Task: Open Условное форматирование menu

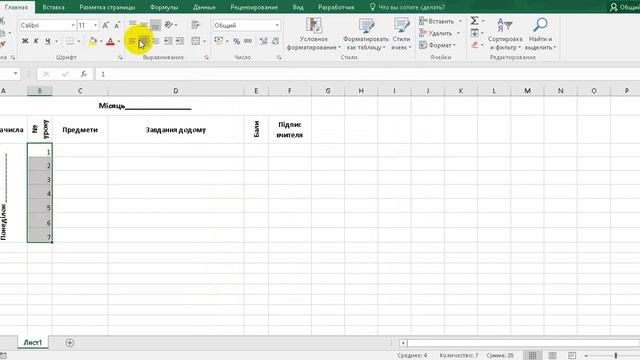Action: (x=313, y=34)
